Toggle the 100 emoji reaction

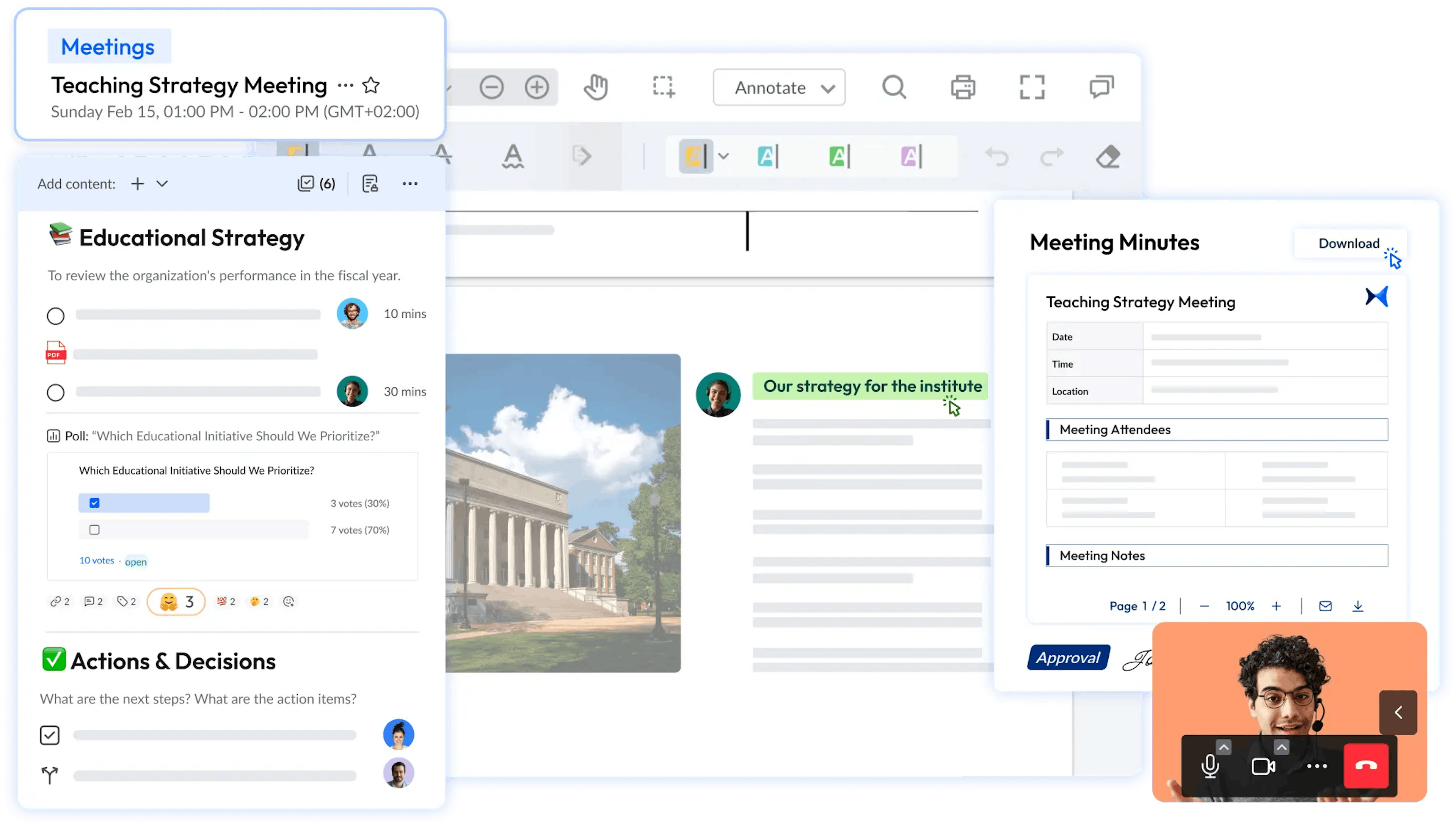[226, 601]
